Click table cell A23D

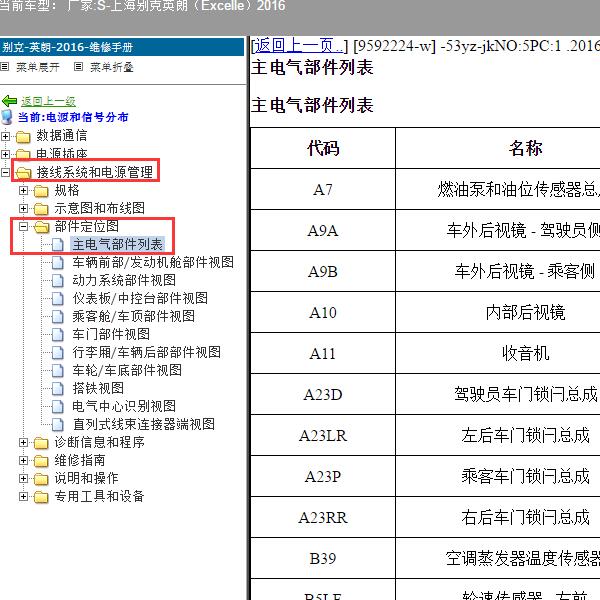323,395
